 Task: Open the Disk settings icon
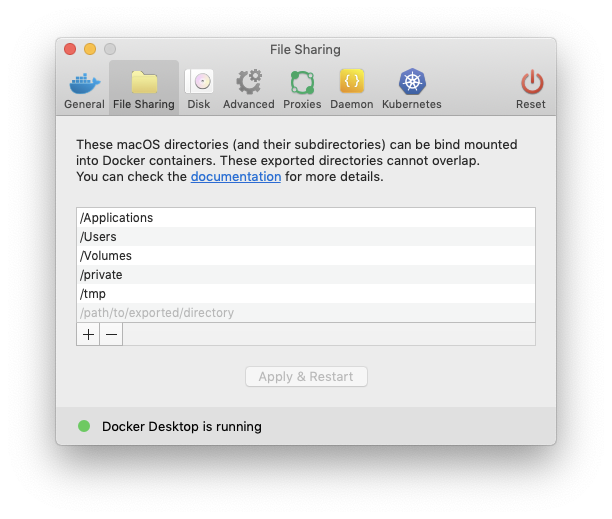(199, 81)
